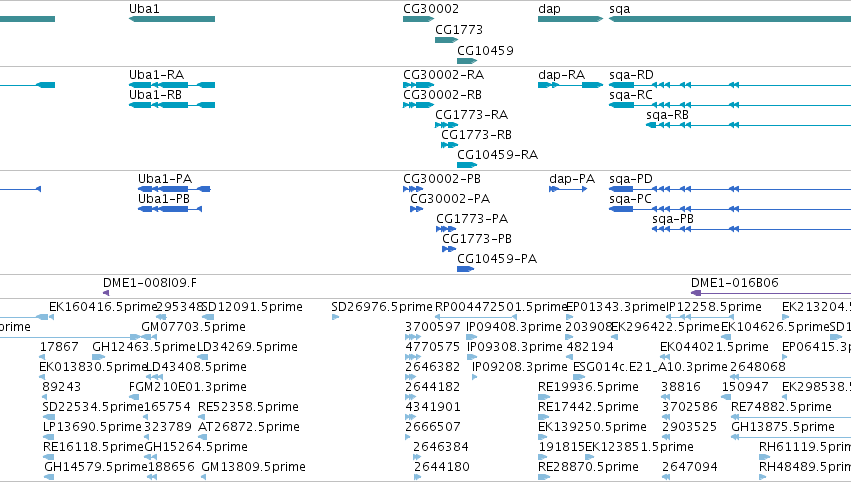Select the sqa-RD transcript
This screenshot has height=482, width=851.
tap(730, 85)
